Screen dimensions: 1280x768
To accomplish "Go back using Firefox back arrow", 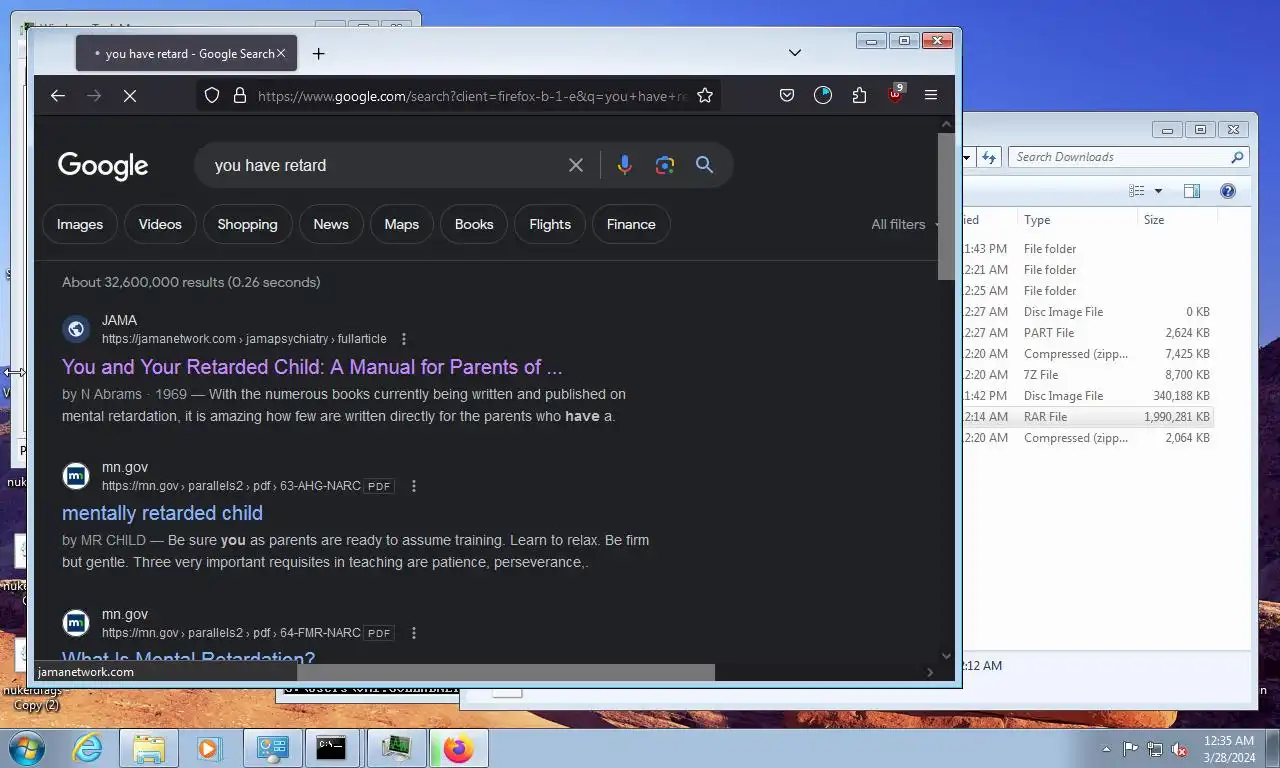I will pos(58,95).
